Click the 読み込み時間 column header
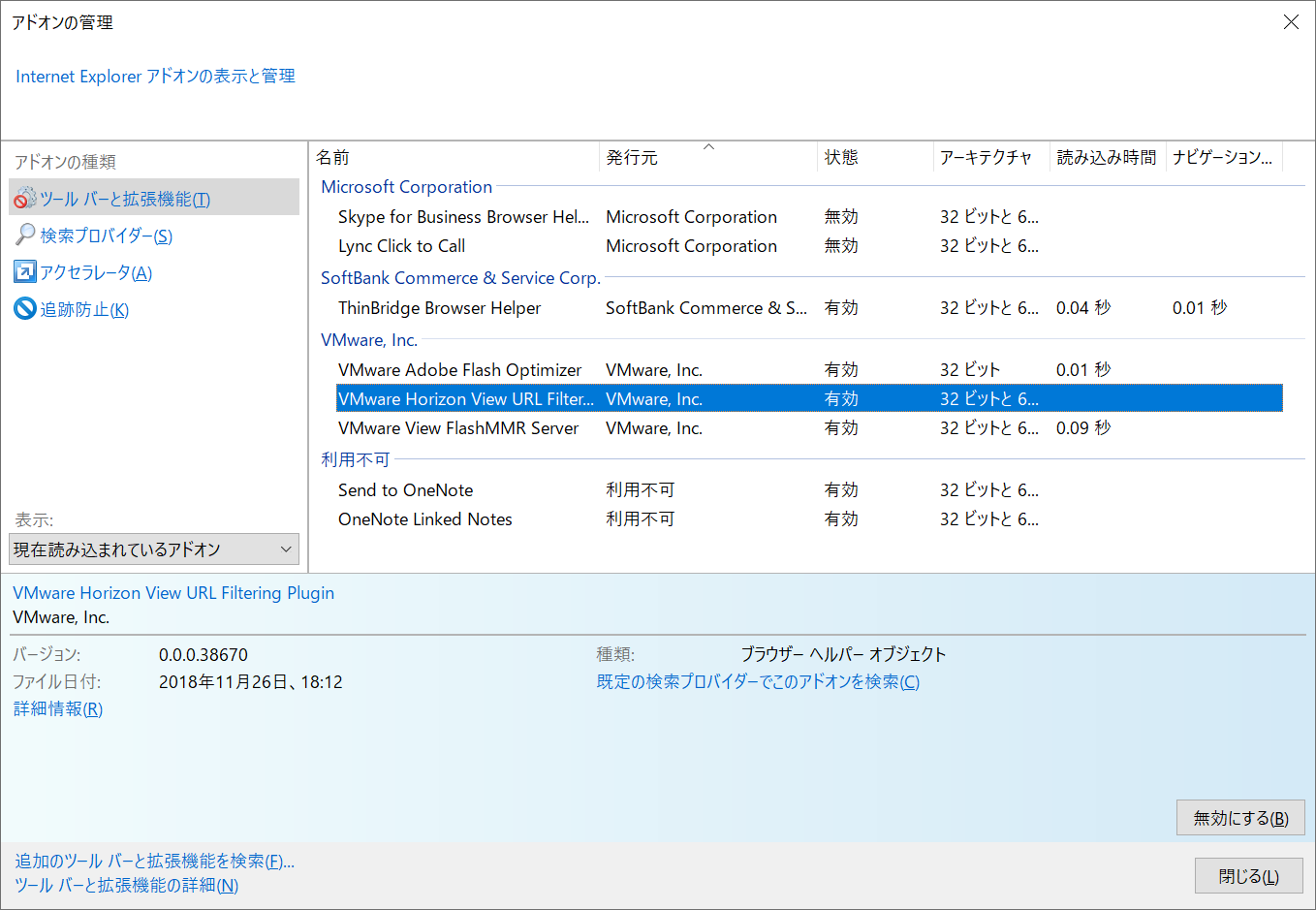This screenshot has height=910, width=1316. pyautogui.click(x=1108, y=157)
